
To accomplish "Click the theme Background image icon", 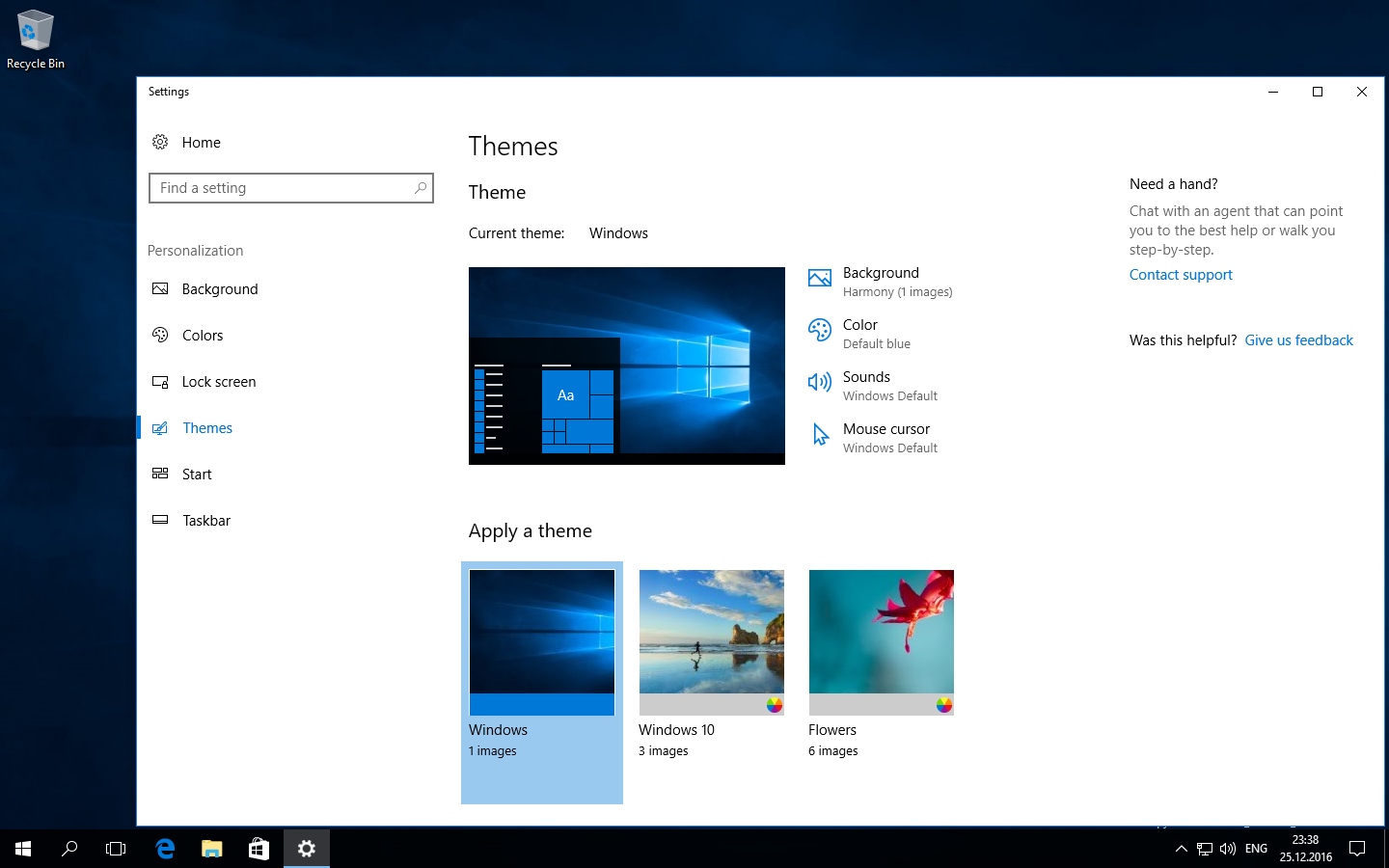I will 820,279.
